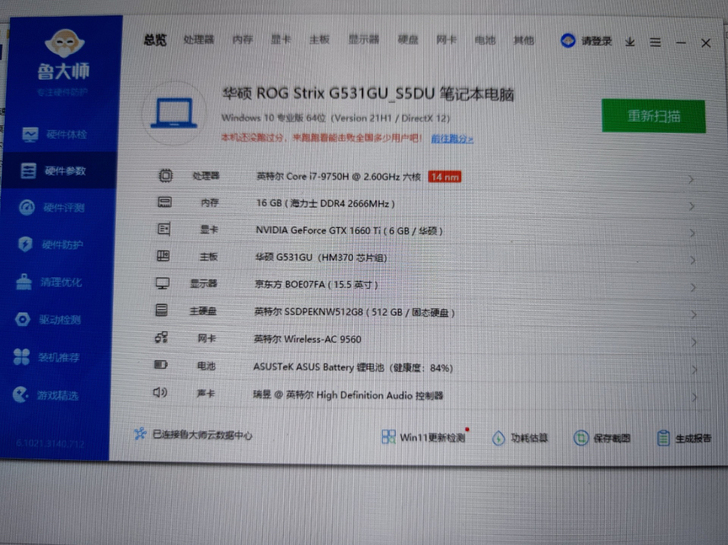Switch to the 网卡 tab

click(x=446, y=40)
